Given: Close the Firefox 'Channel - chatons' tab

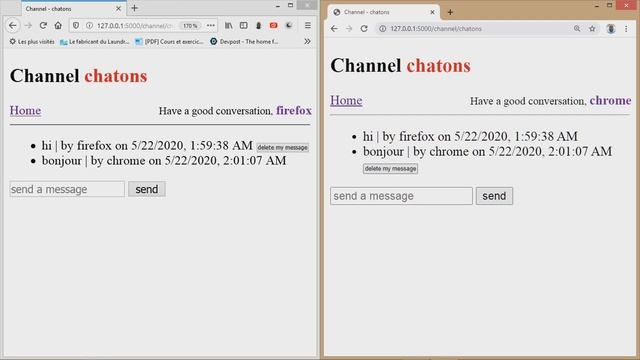Looking at the screenshot, I should pyautogui.click(x=118, y=9).
